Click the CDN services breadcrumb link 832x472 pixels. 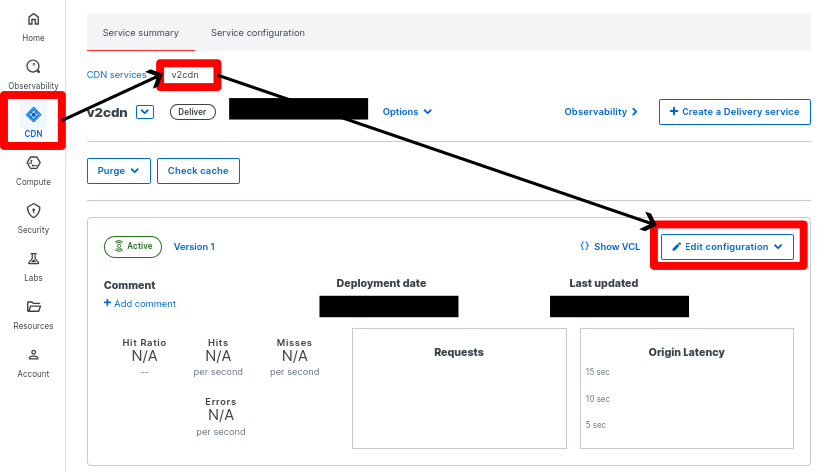coord(116,75)
